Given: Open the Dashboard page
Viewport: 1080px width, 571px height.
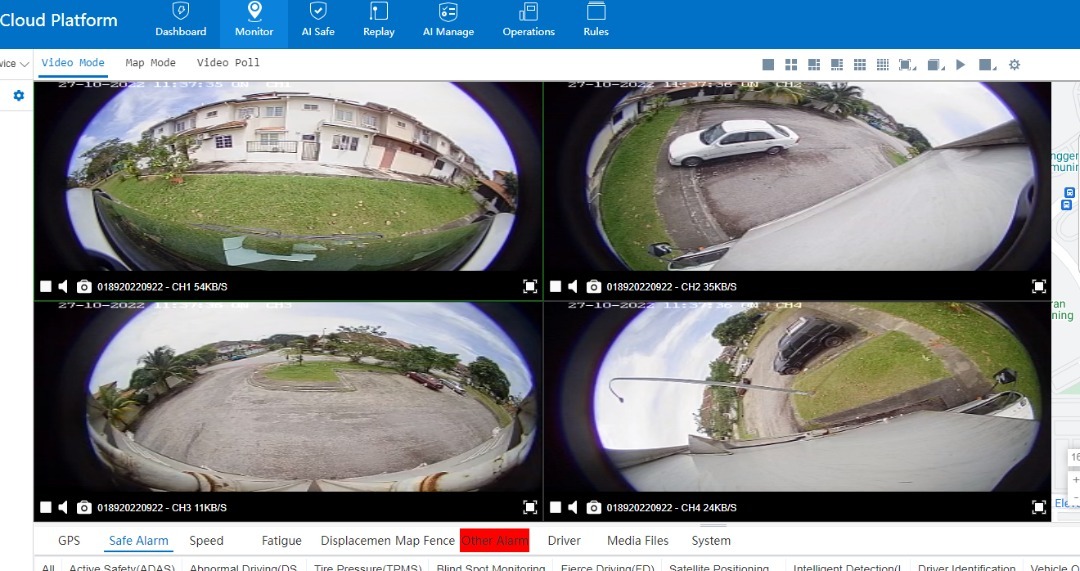Looking at the screenshot, I should point(180,22).
